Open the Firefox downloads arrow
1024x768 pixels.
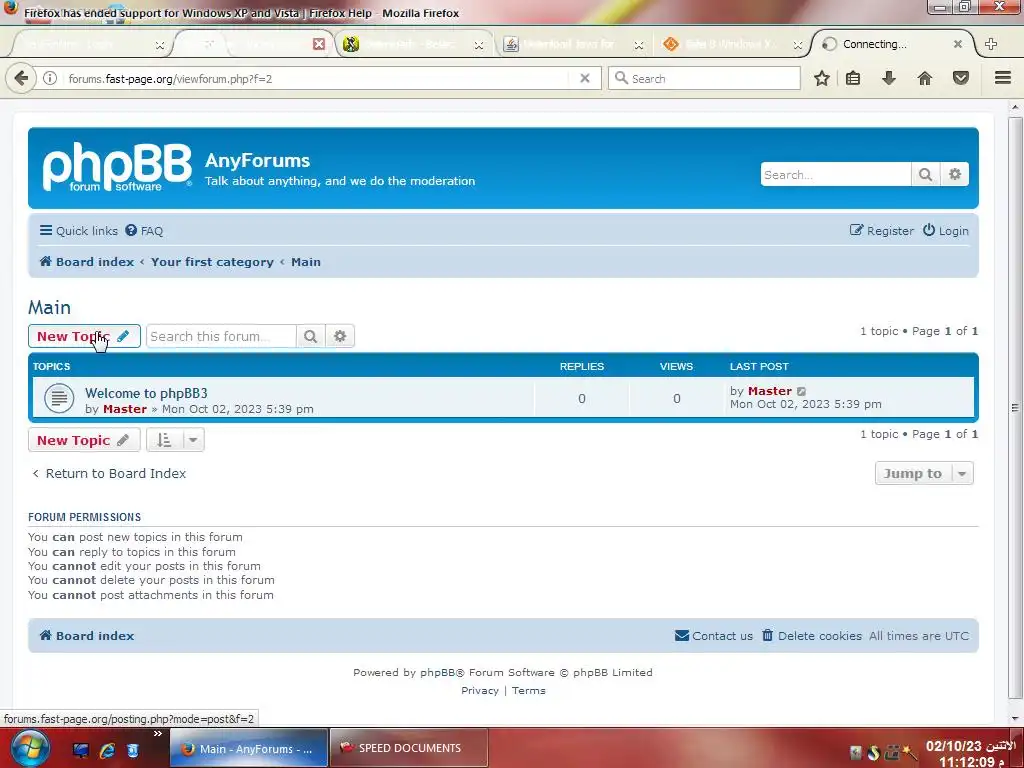pyautogui.click(x=889, y=78)
